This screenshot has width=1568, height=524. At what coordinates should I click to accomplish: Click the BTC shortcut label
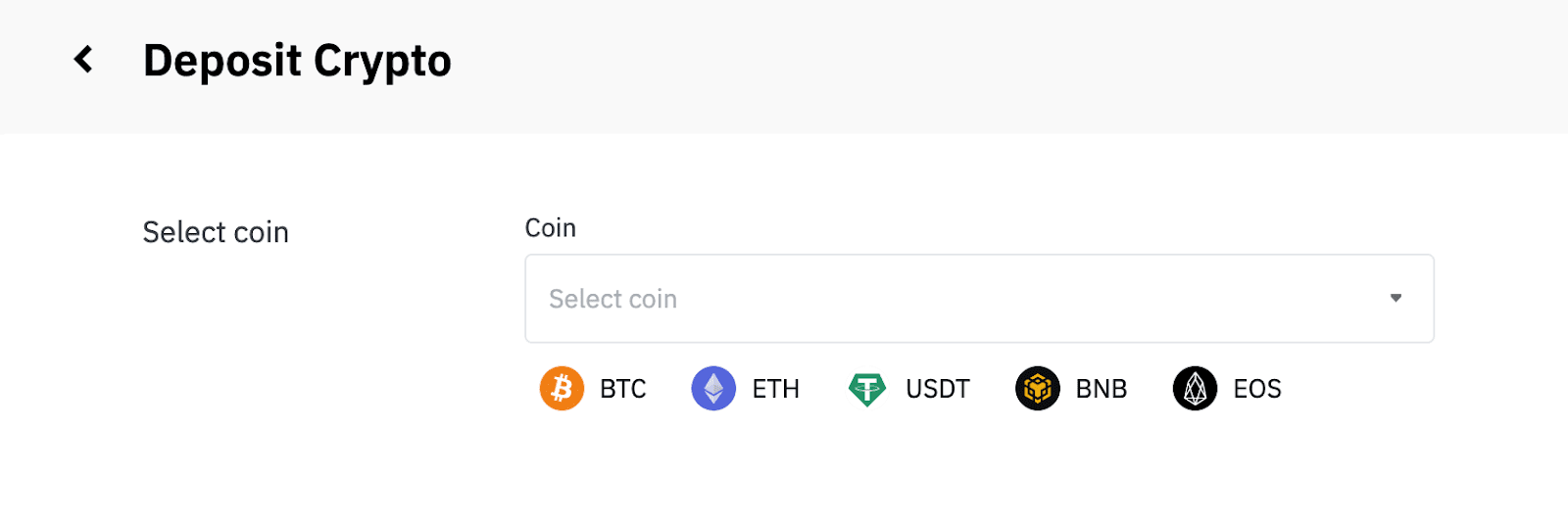623,389
